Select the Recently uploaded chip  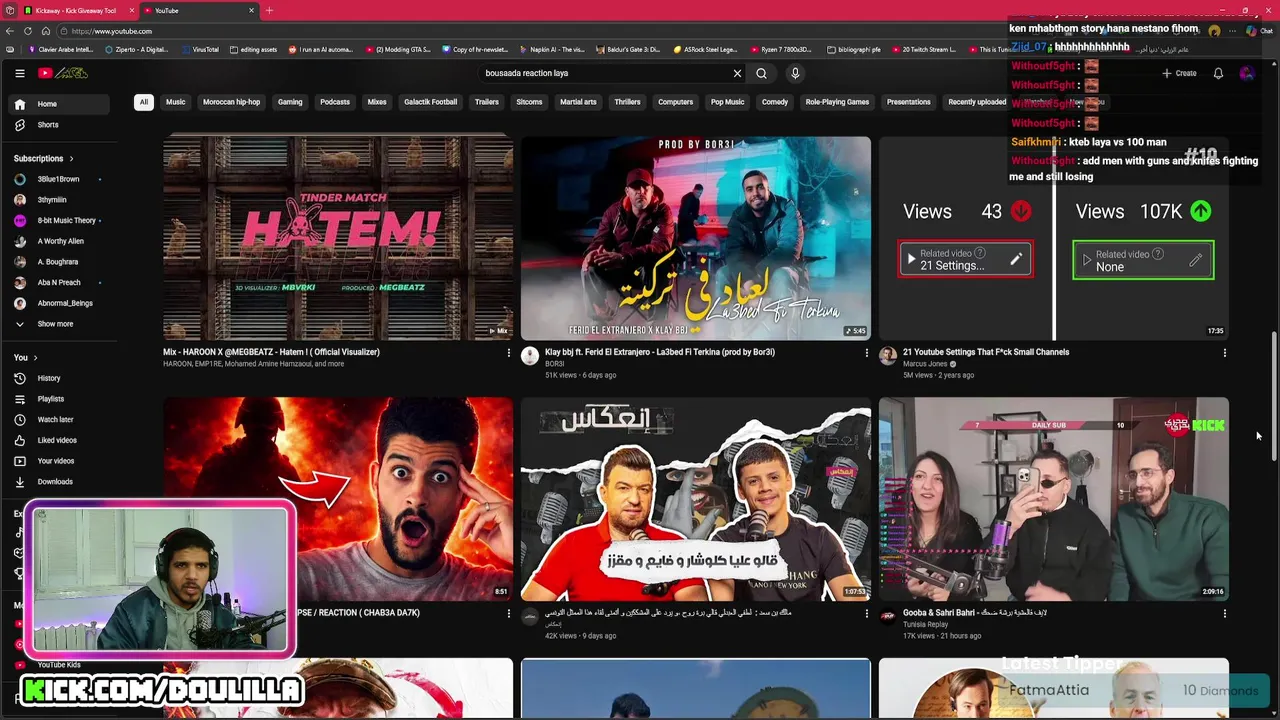[977, 102]
